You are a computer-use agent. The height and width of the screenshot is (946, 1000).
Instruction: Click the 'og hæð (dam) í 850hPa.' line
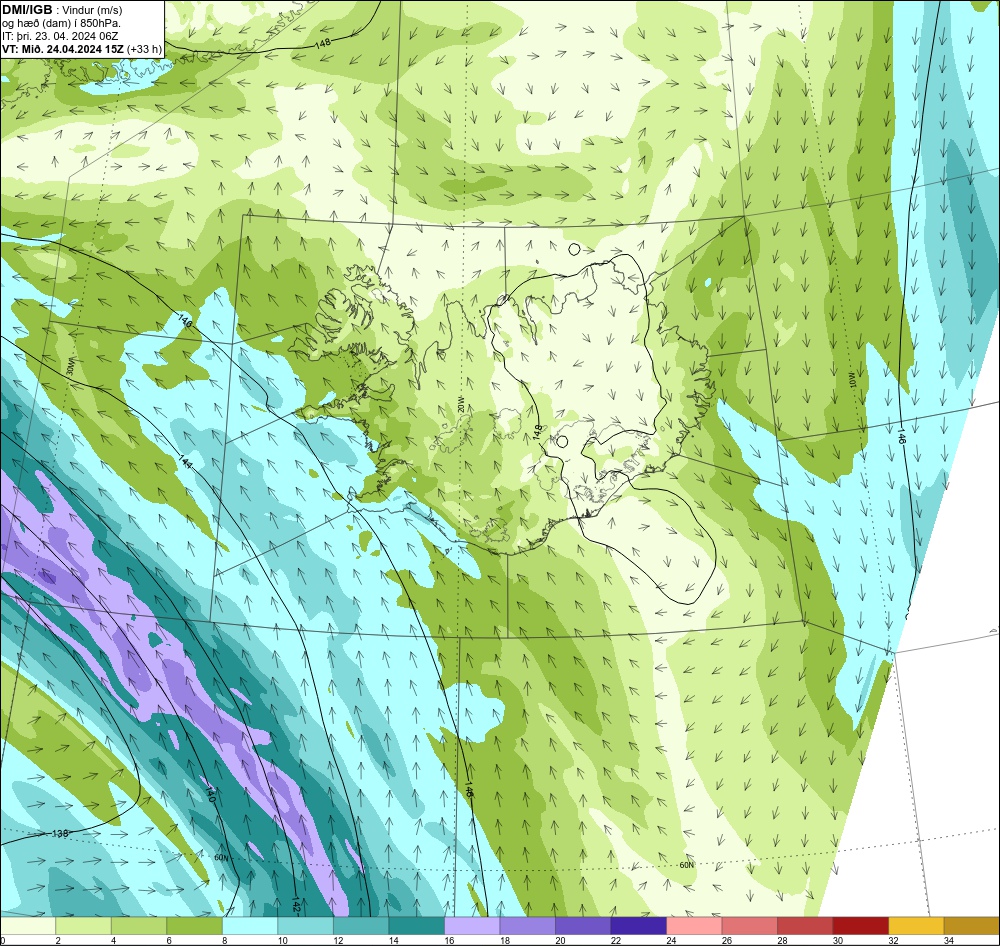[x=61, y=23]
